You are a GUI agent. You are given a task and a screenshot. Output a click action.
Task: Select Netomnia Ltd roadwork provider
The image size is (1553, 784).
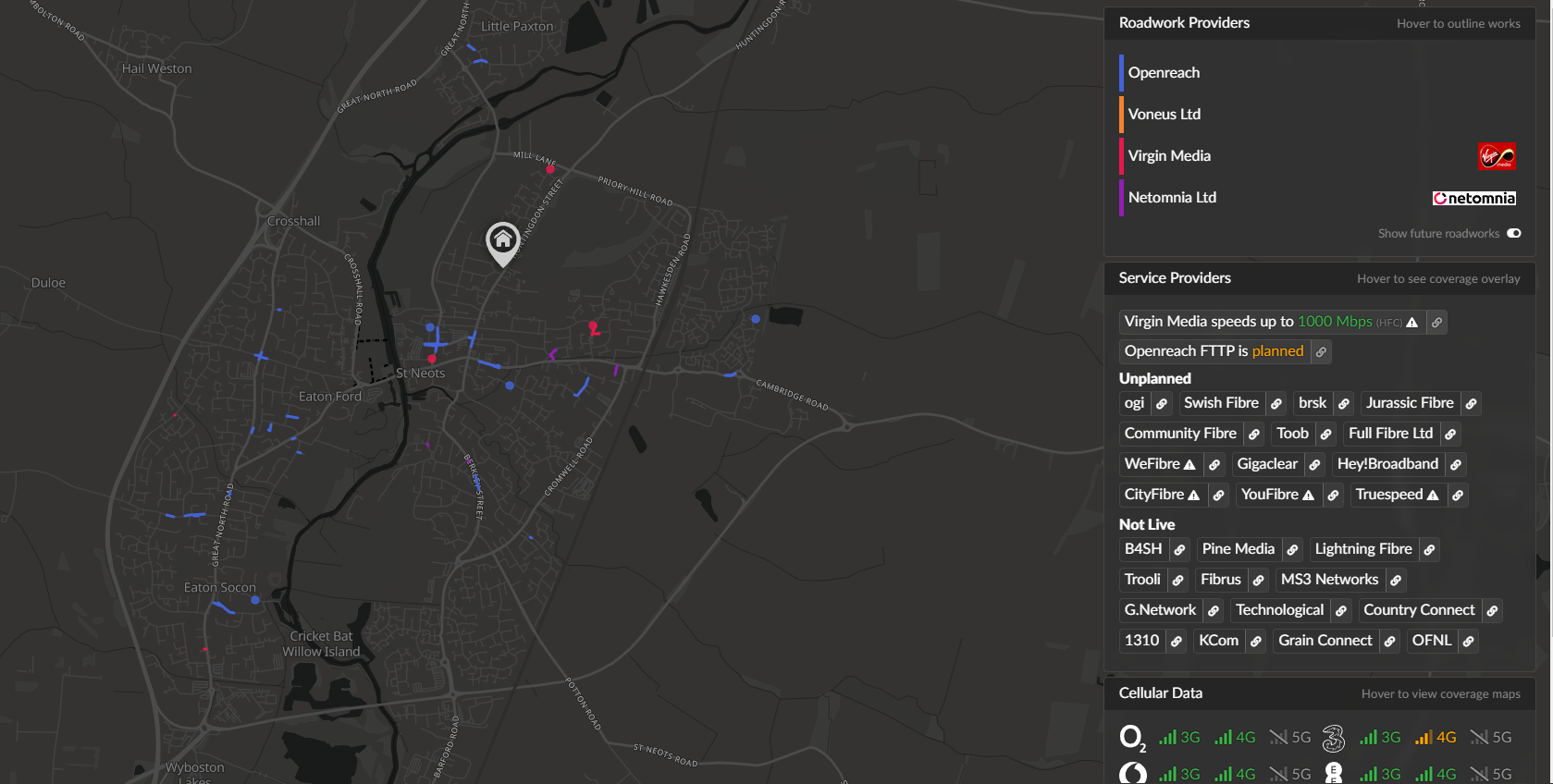[x=1320, y=198]
